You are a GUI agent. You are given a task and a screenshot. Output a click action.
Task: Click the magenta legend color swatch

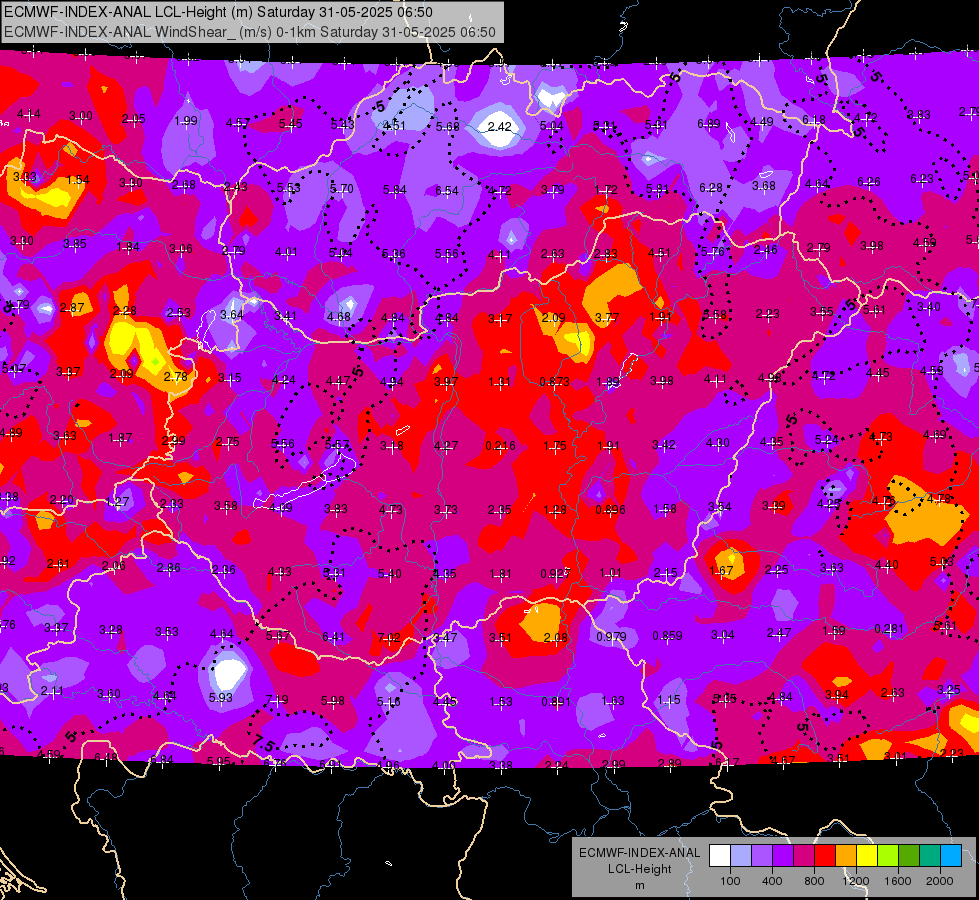[x=804, y=856]
